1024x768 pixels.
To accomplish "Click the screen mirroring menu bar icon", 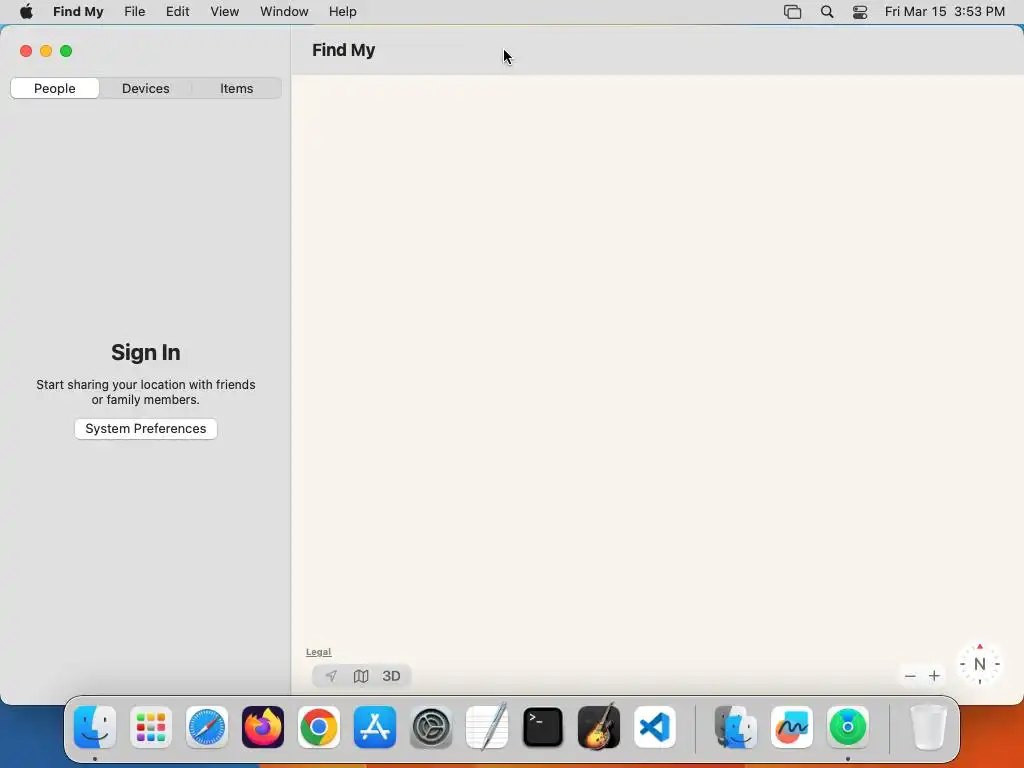I will pyautogui.click(x=792, y=12).
